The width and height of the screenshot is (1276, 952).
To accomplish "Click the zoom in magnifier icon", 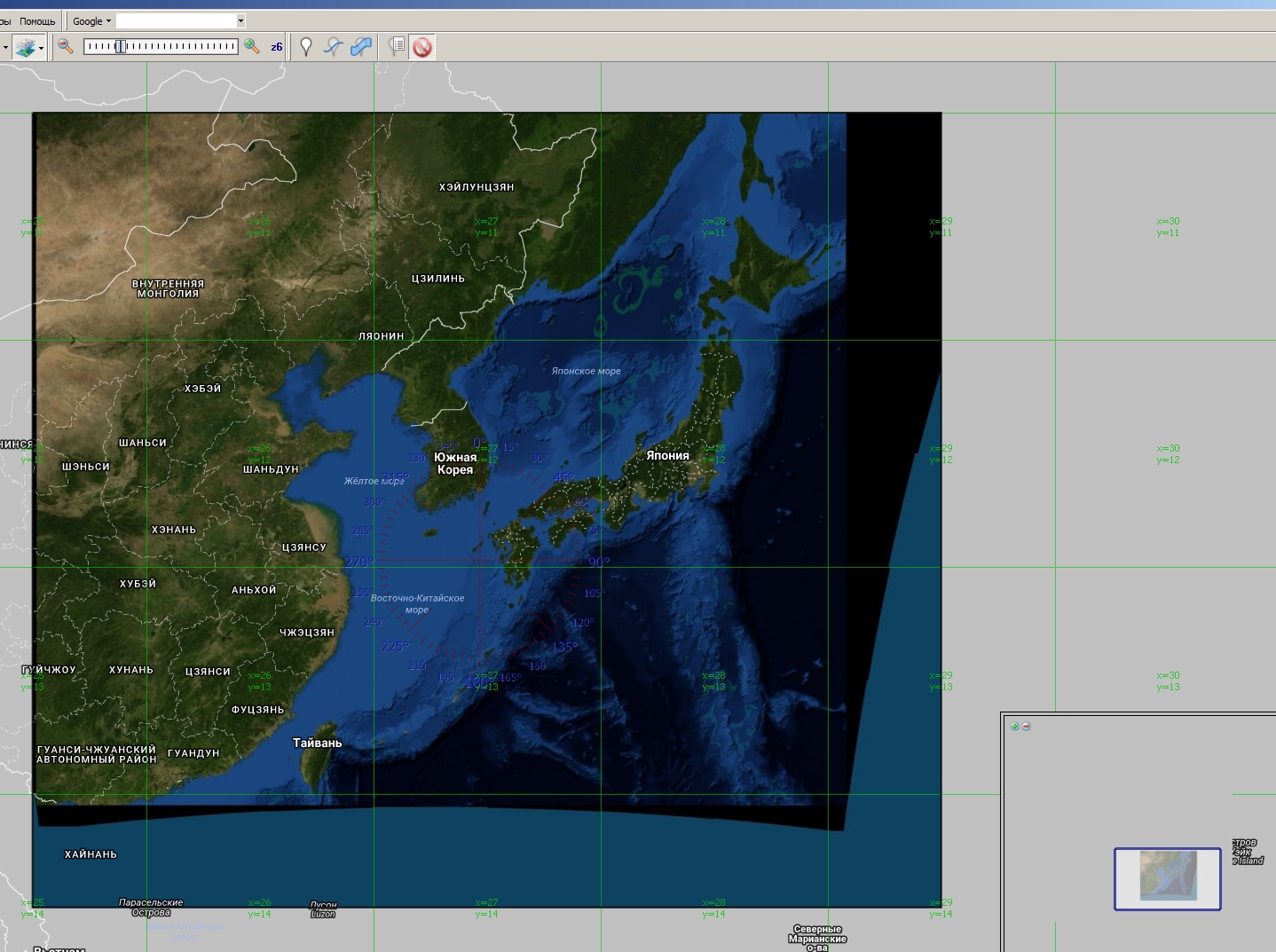I will pyautogui.click(x=252, y=46).
